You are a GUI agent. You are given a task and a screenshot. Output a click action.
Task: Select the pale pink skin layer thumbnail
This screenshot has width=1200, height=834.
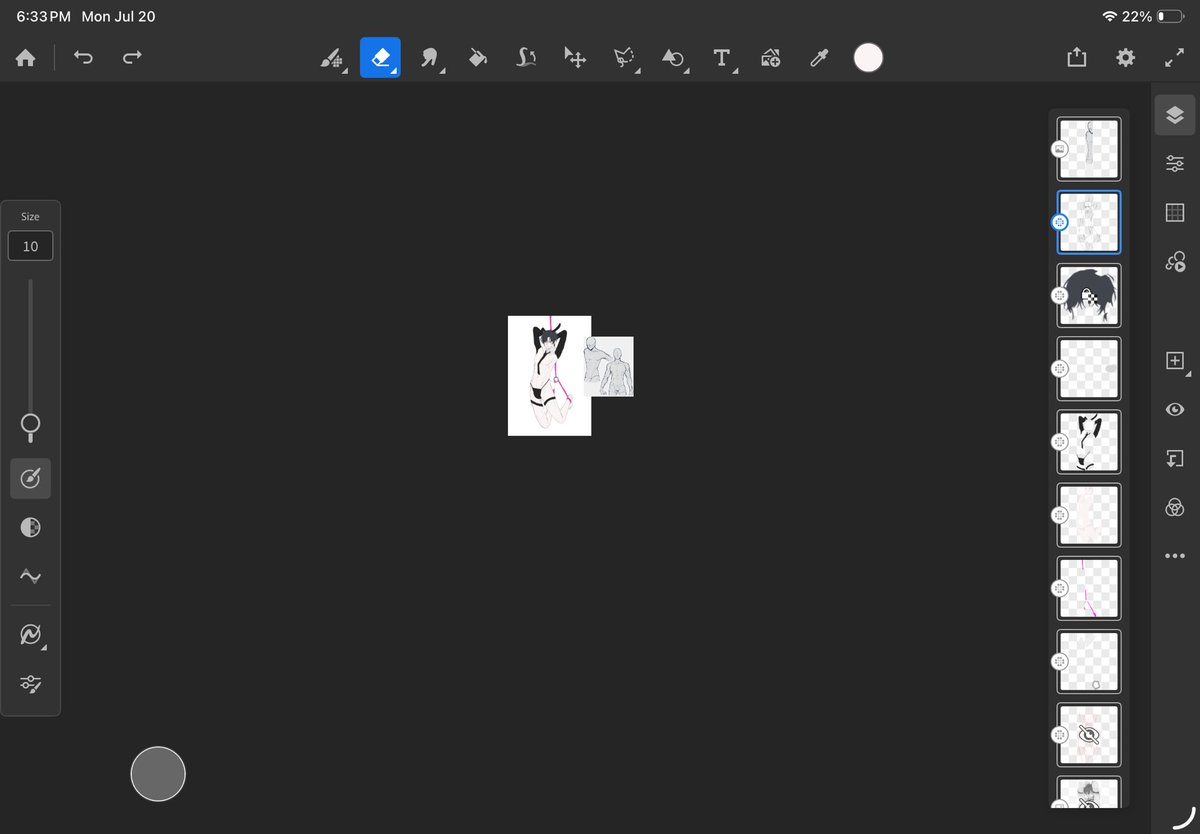tap(1089, 515)
